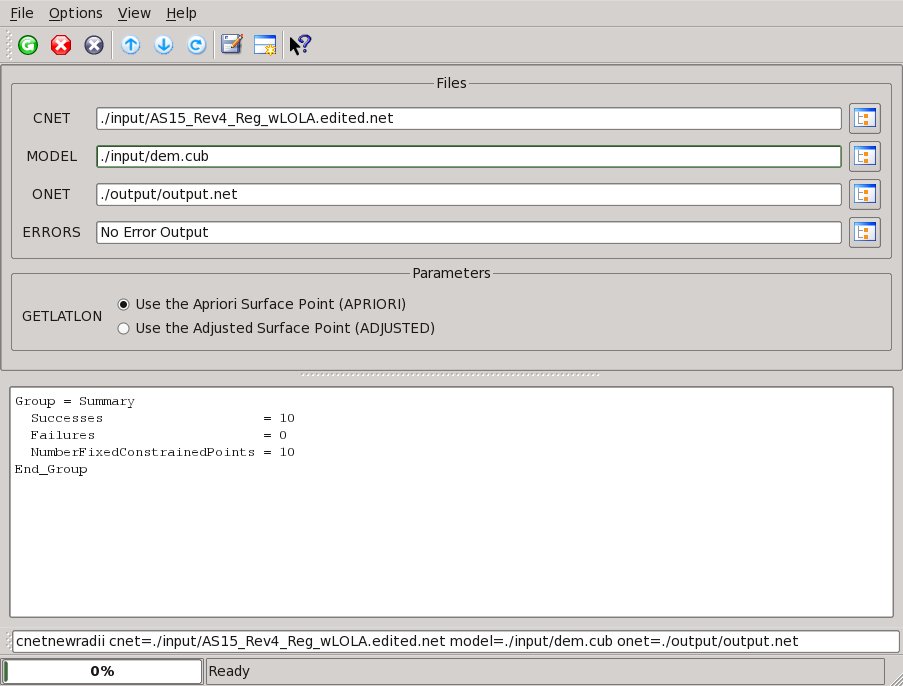
Task: Open file browser for CNET field
Action: pyautogui.click(x=864, y=118)
